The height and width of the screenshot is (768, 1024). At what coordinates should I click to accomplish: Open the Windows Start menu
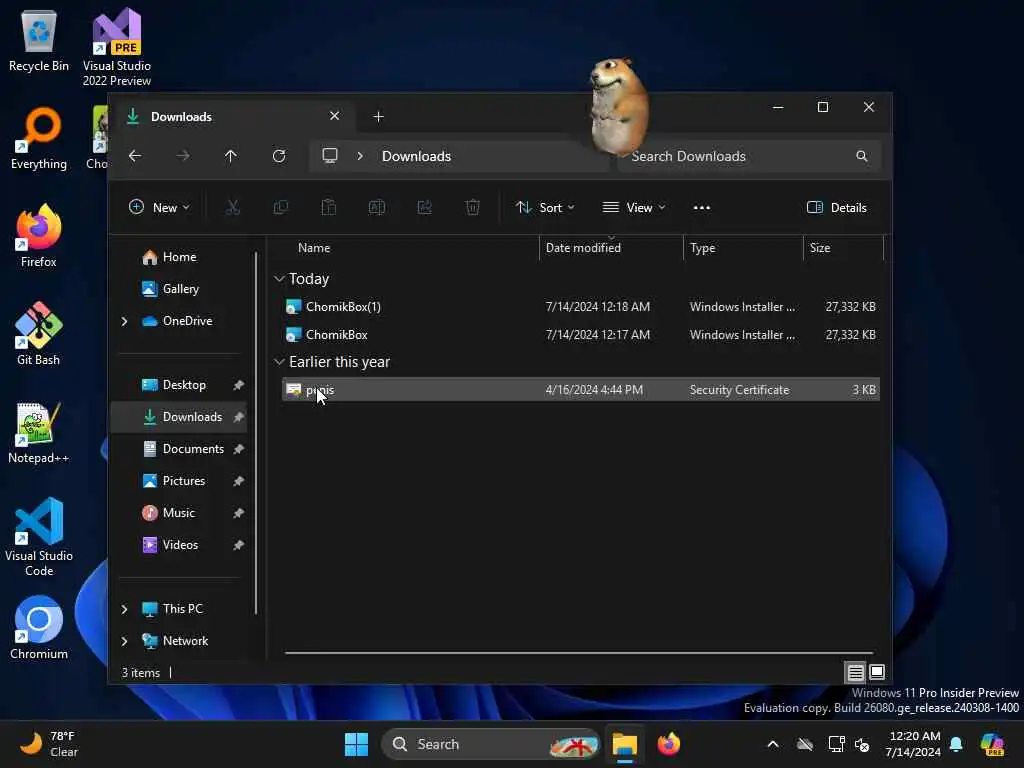pos(357,744)
